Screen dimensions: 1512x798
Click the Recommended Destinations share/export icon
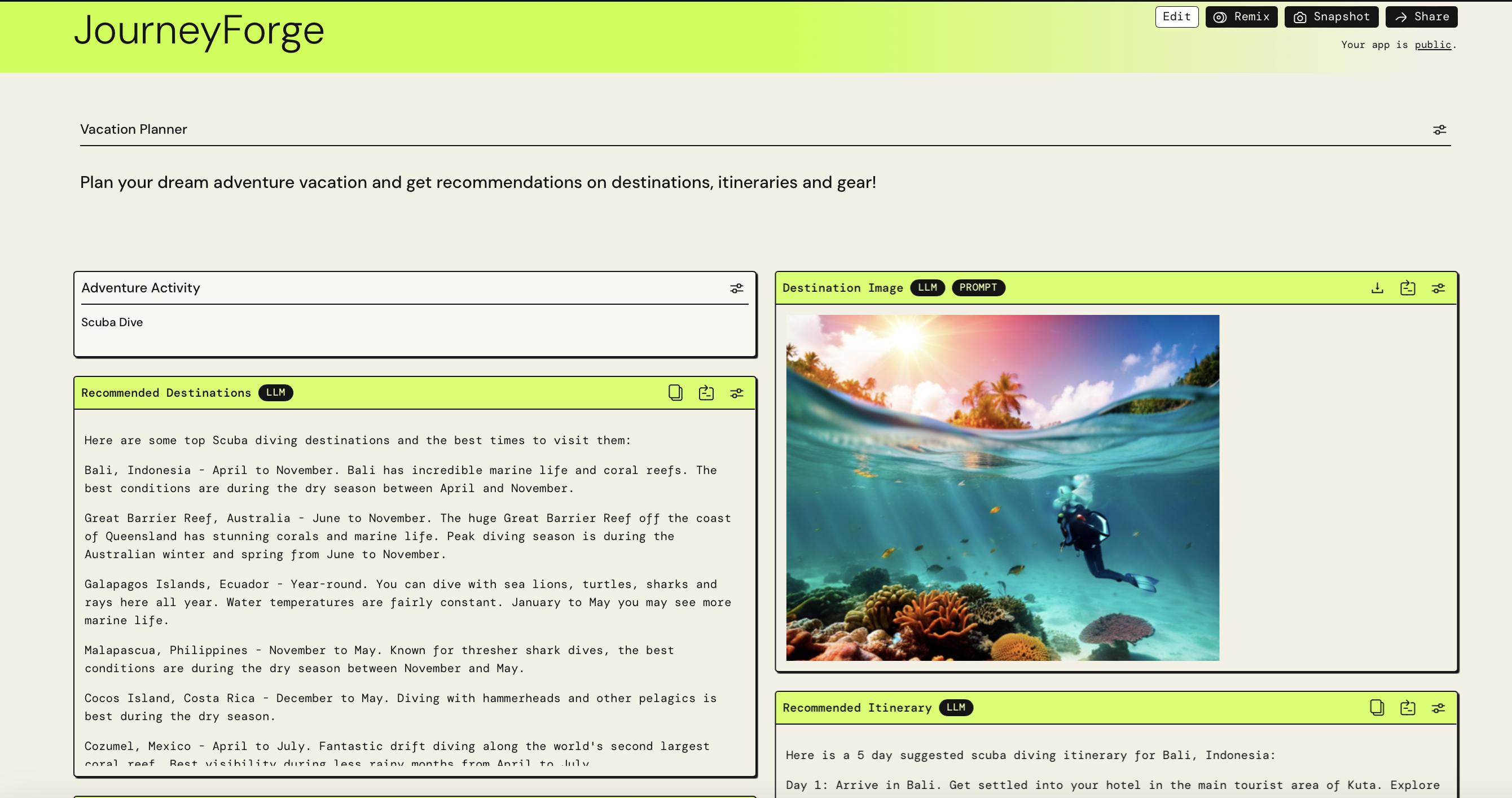[706, 393]
